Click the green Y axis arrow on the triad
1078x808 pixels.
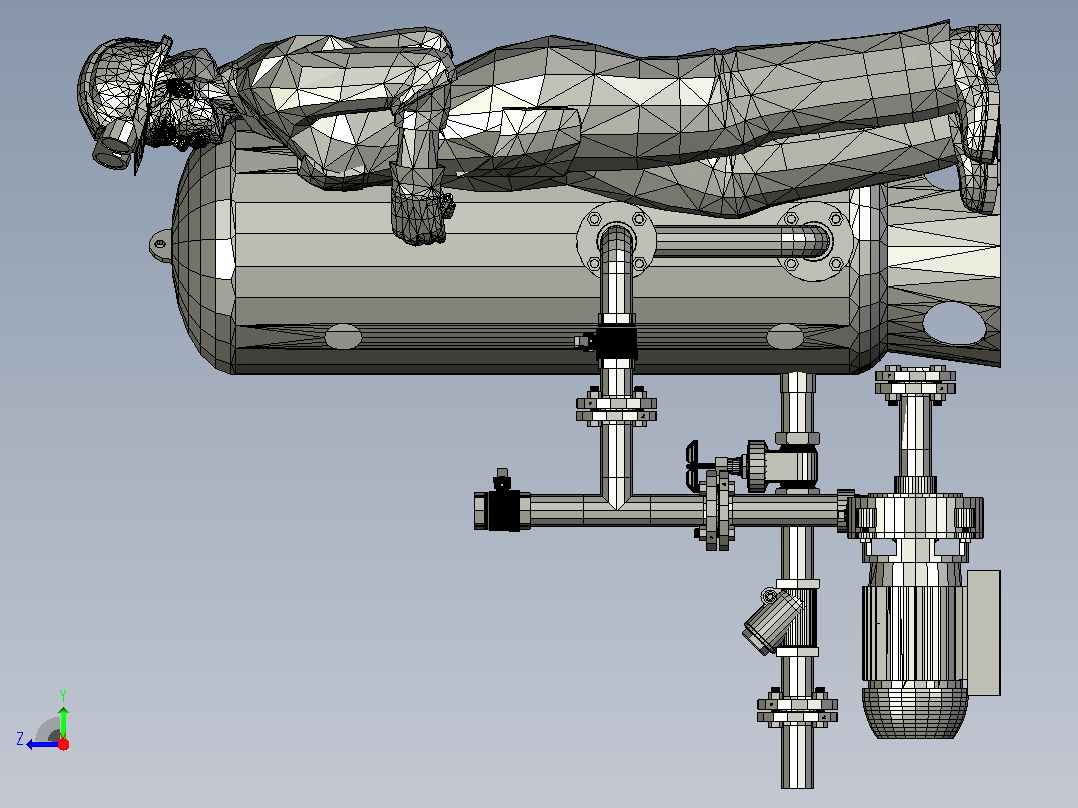point(63,721)
